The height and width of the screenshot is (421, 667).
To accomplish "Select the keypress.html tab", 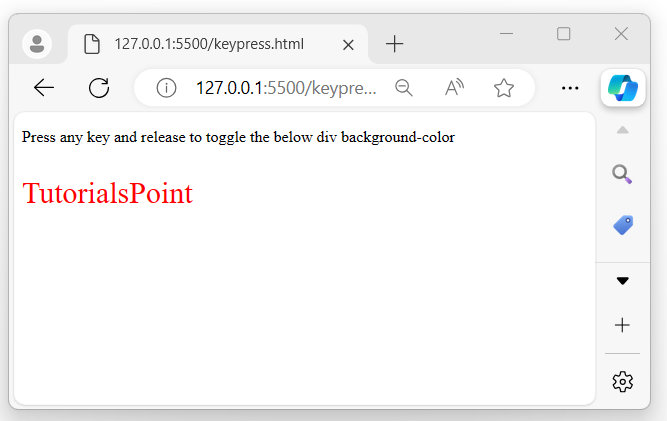I will [x=218, y=44].
